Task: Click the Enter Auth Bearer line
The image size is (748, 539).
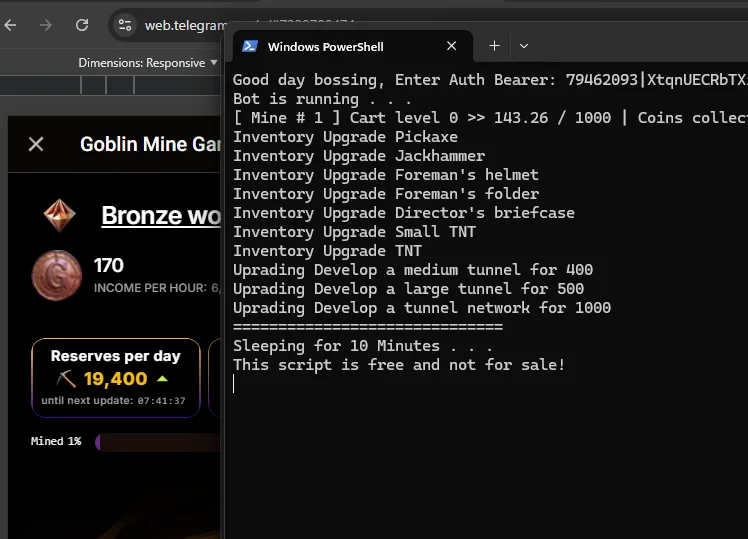Action: tap(490, 80)
